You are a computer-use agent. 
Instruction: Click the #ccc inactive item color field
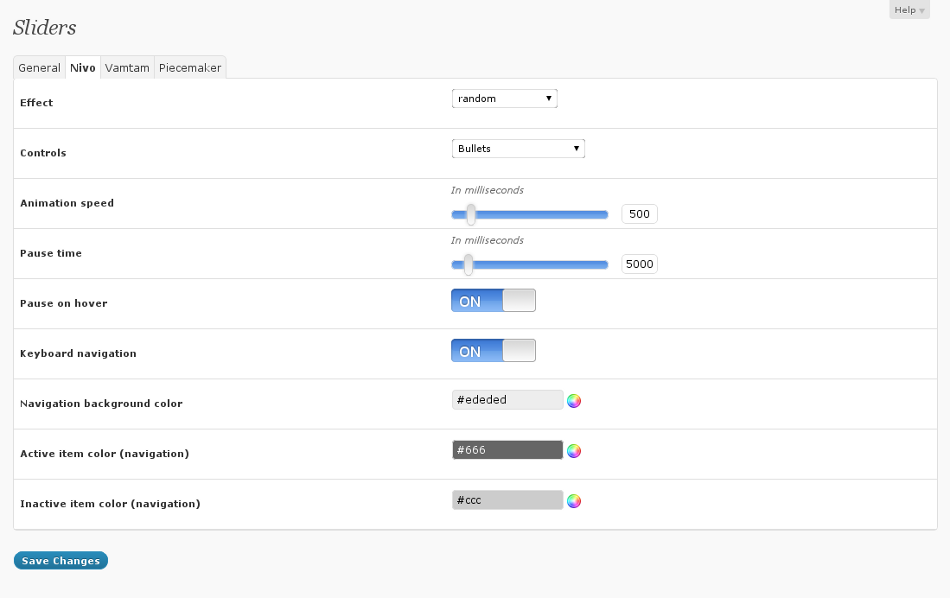point(507,500)
